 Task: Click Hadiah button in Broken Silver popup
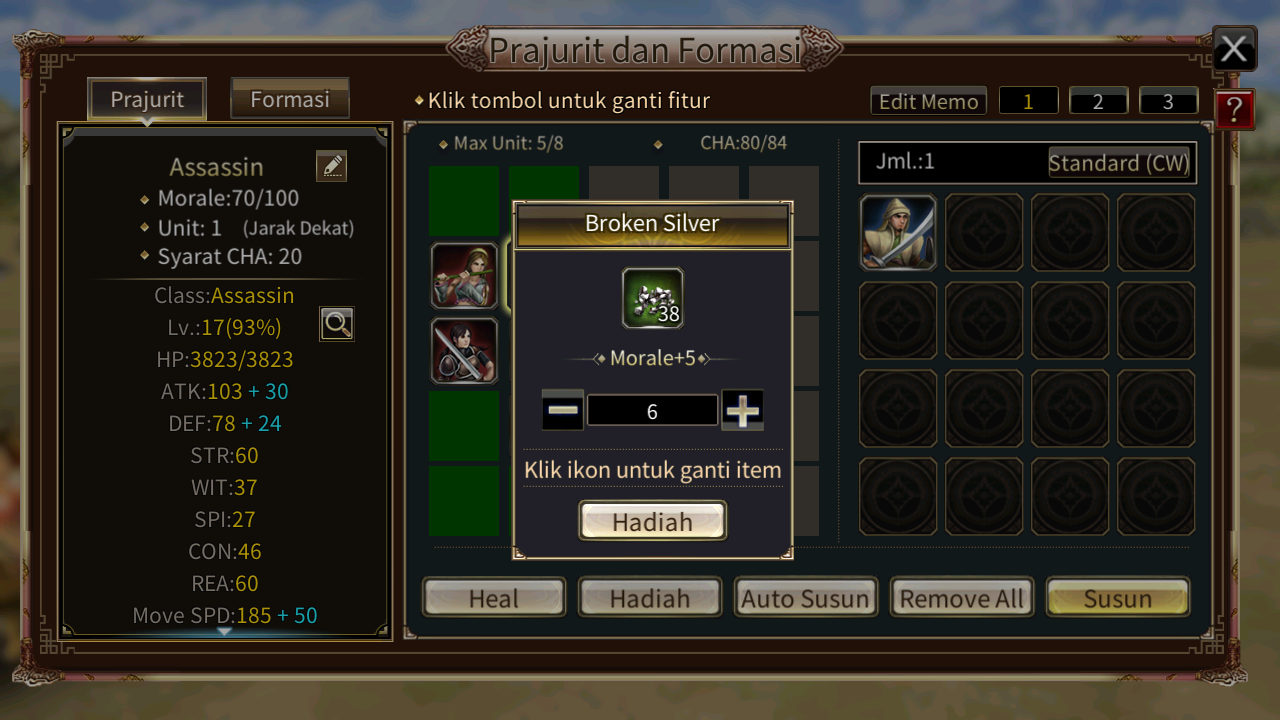tap(652, 521)
